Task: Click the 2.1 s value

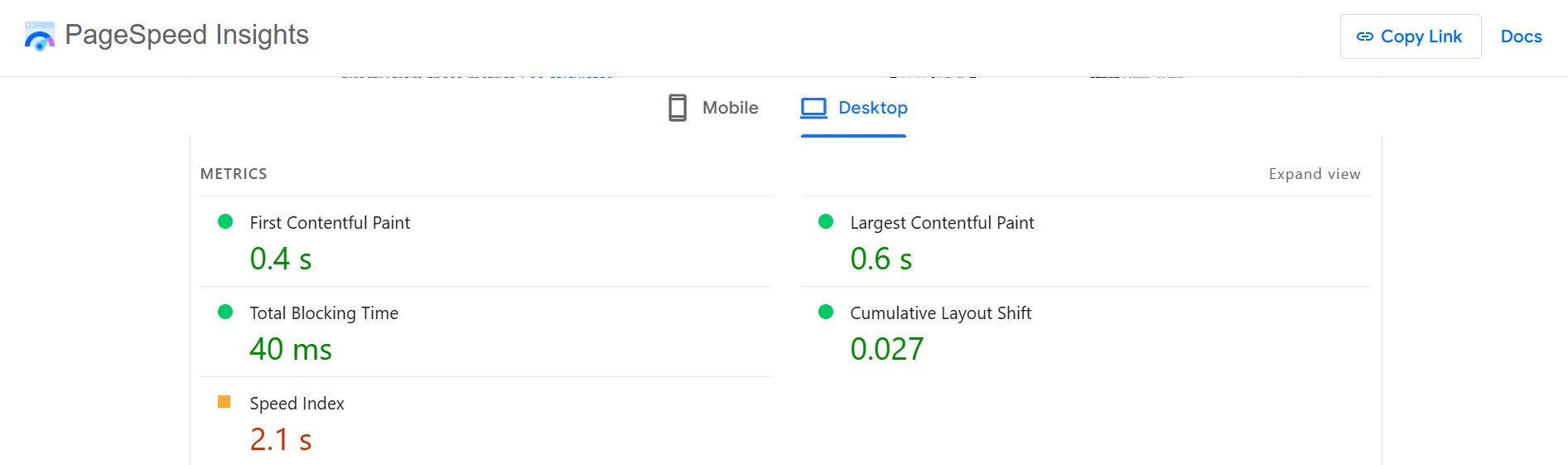Action: 281,440
